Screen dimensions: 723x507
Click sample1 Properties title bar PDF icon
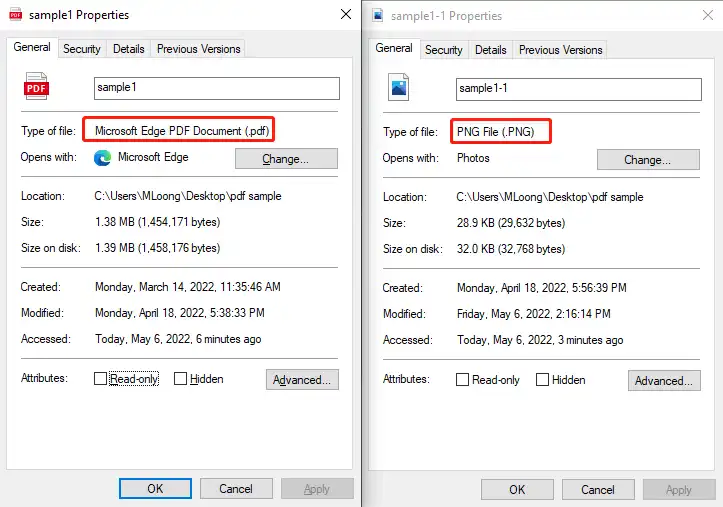(15, 15)
